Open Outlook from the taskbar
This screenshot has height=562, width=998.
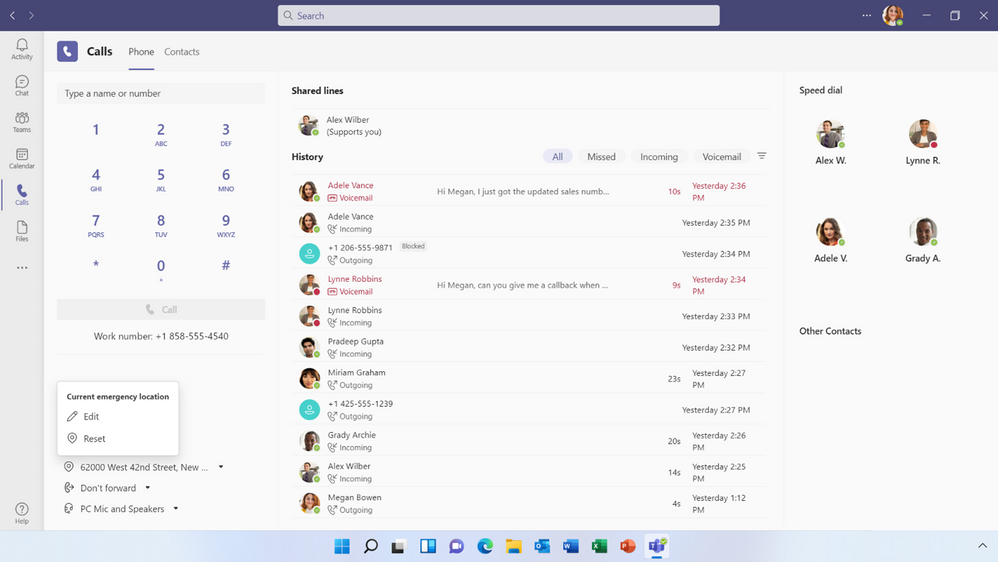click(x=542, y=546)
